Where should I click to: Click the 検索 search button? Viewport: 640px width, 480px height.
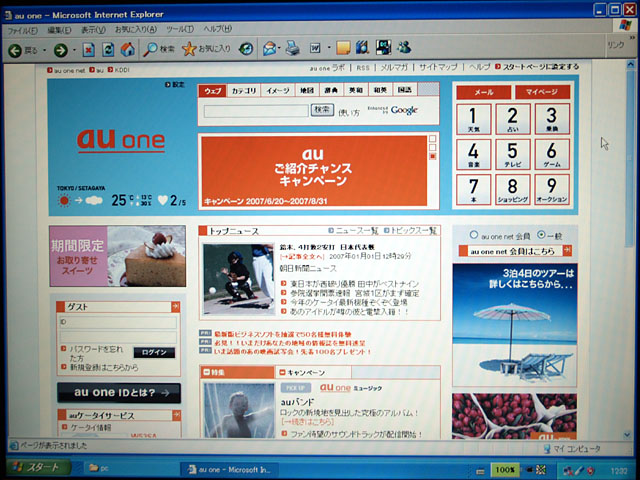pos(322,110)
